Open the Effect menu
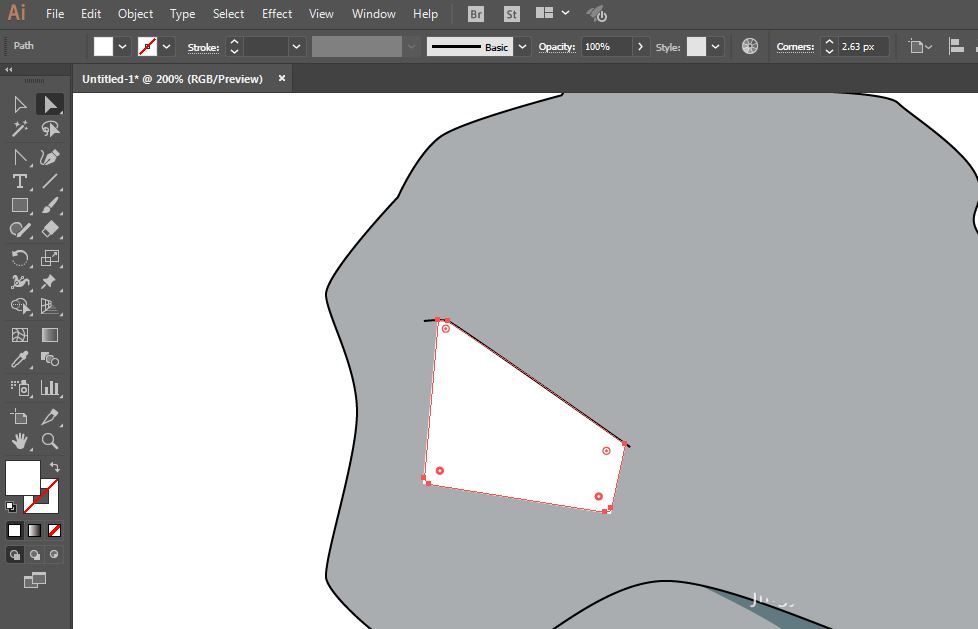 tap(277, 14)
